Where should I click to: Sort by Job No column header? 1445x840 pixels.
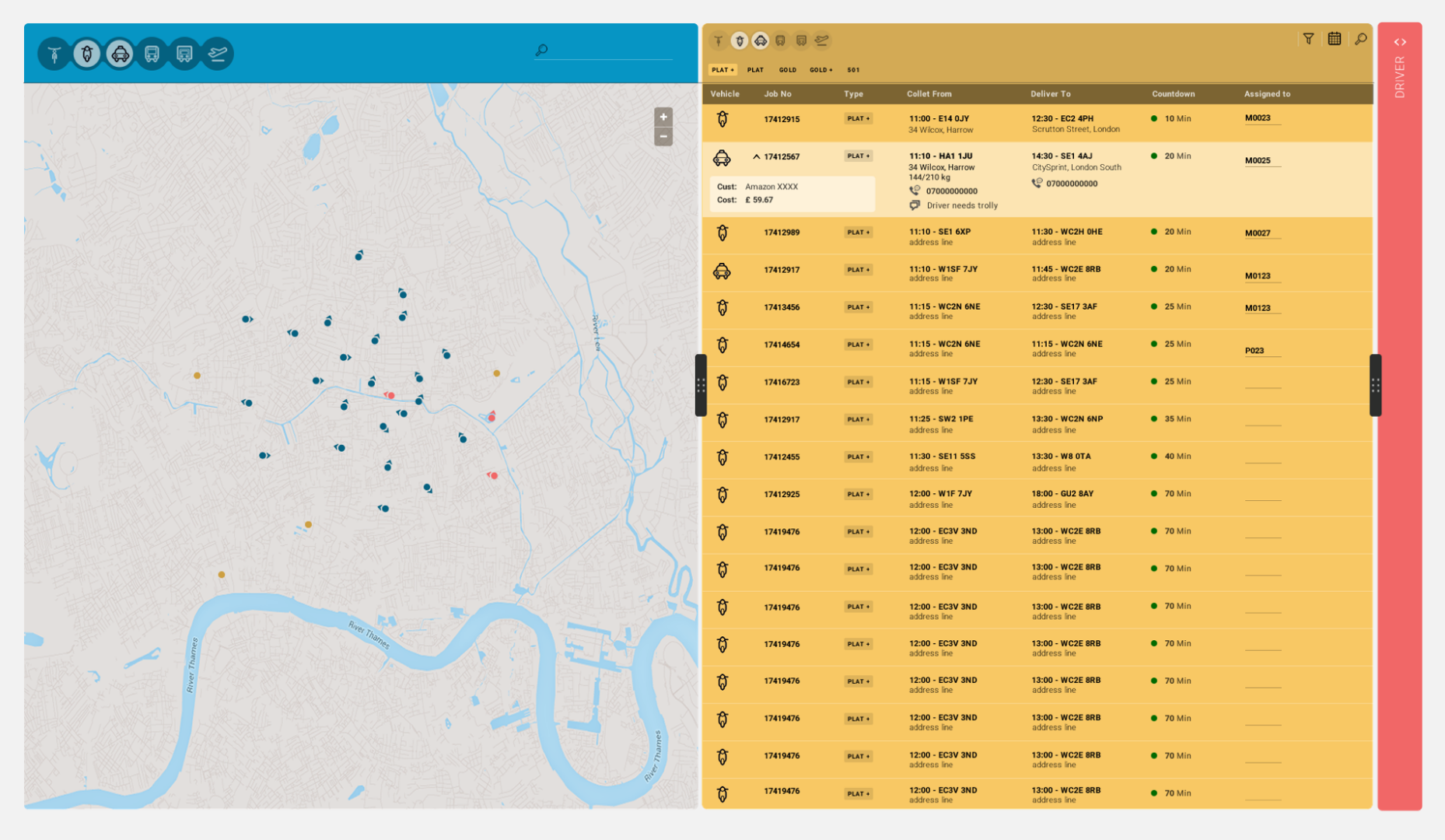point(778,94)
